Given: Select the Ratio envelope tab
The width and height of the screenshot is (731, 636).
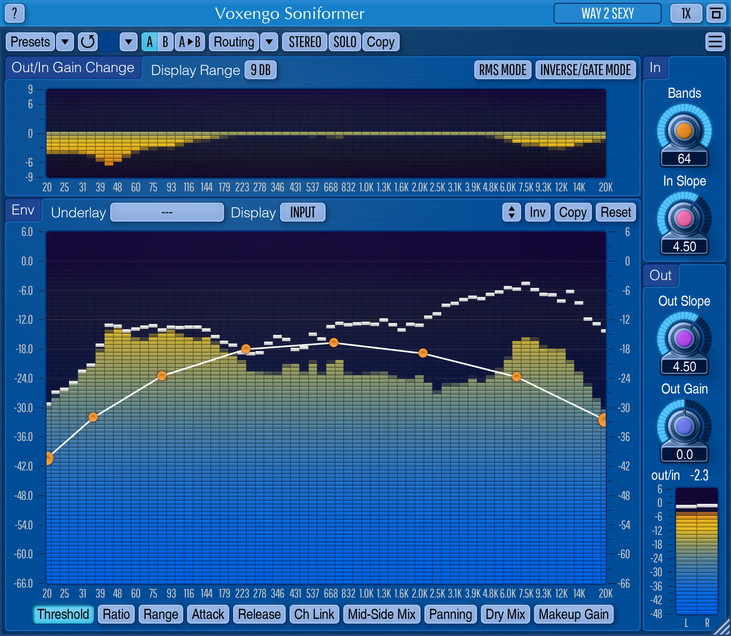Looking at the screenshot, I should [x=116, y=614].
